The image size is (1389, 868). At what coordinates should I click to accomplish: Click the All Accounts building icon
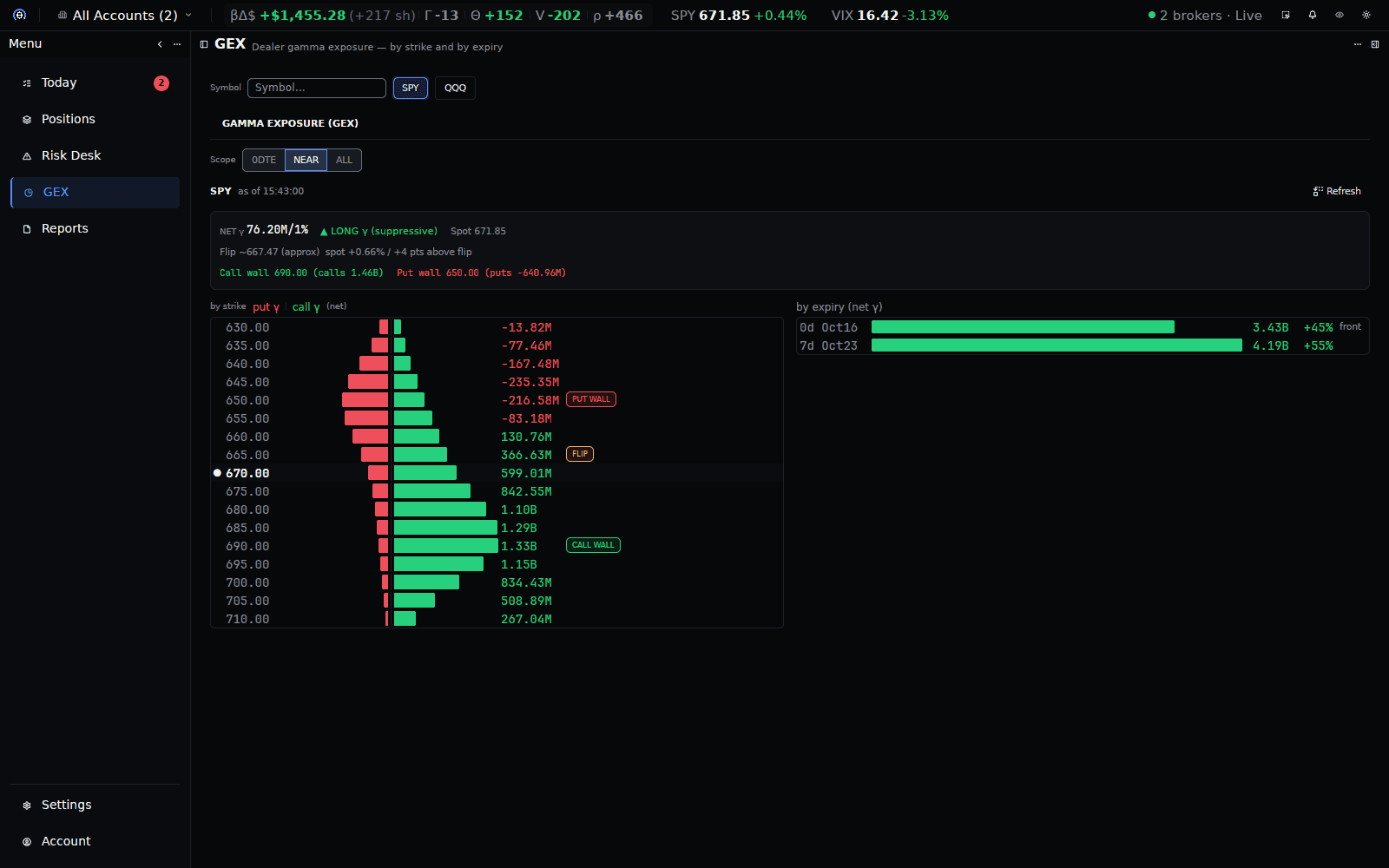click(x=63, y=15)
